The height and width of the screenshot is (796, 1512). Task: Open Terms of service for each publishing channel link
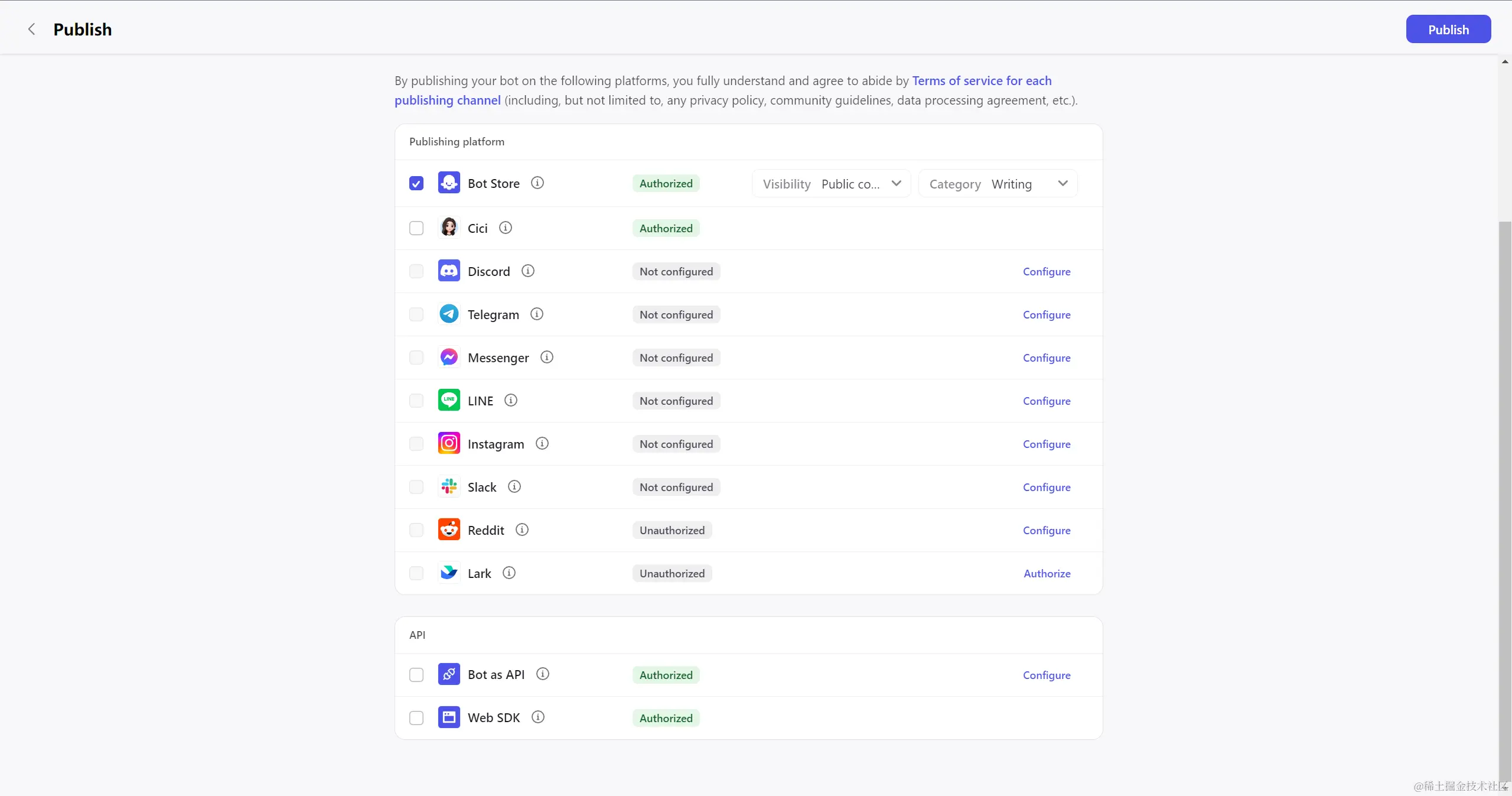coord(981,81)
